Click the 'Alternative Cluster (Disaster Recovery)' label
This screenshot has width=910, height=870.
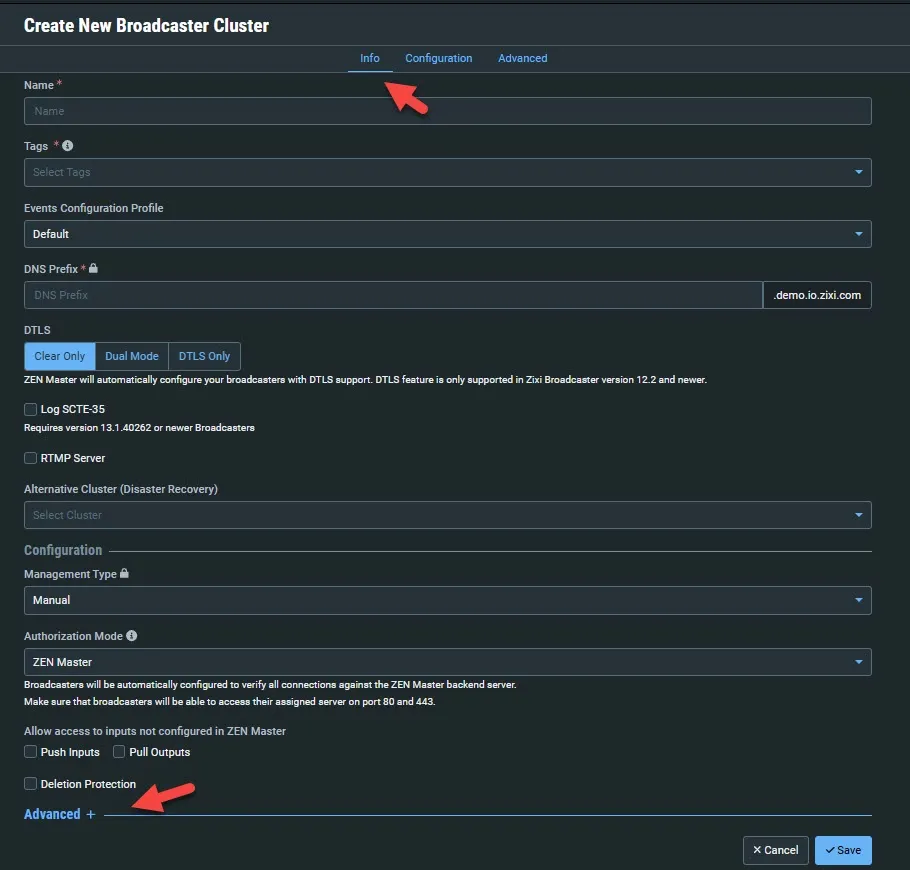click(121, 489)
